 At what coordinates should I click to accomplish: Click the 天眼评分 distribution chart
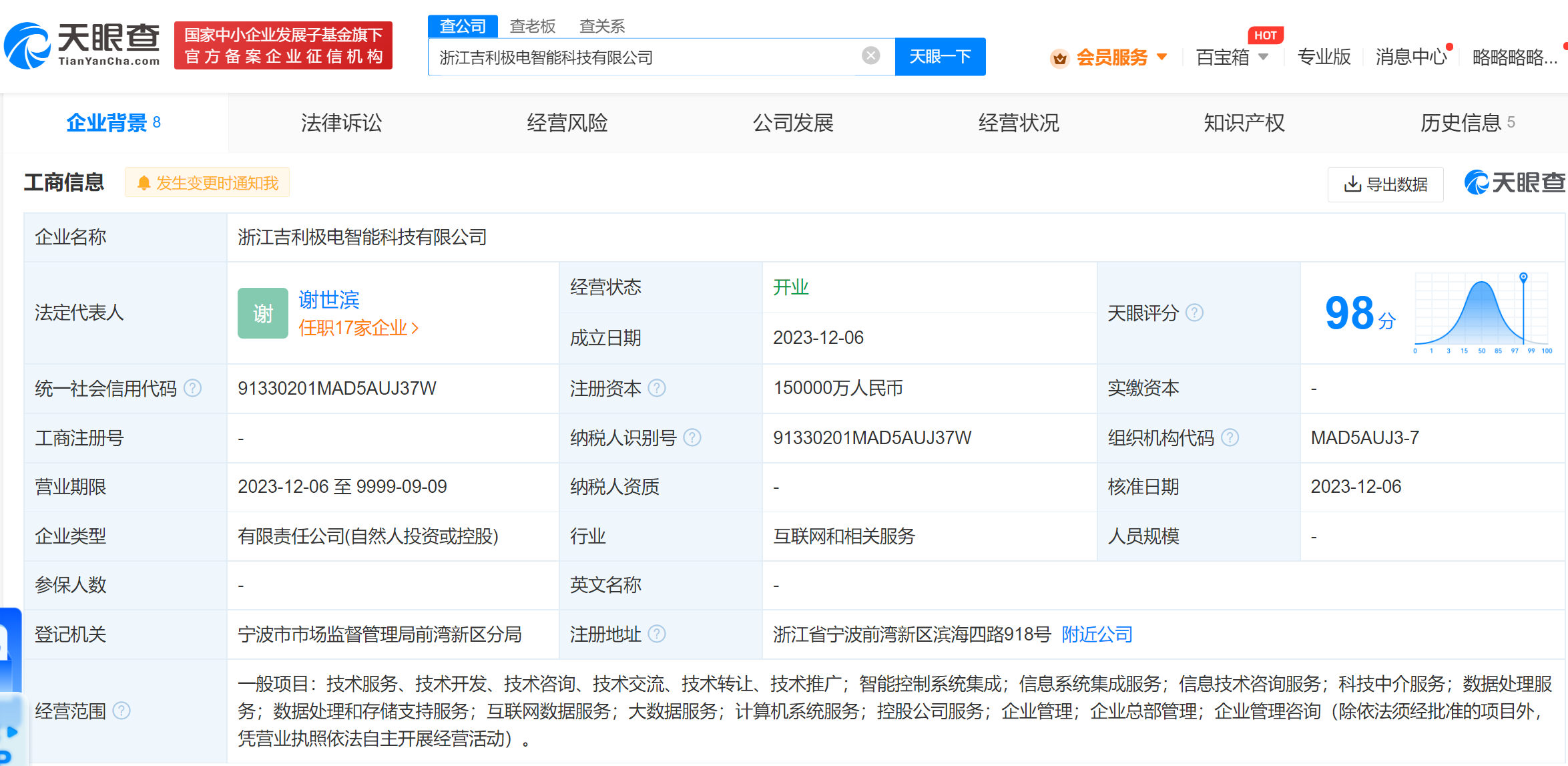click(1483, 313)
